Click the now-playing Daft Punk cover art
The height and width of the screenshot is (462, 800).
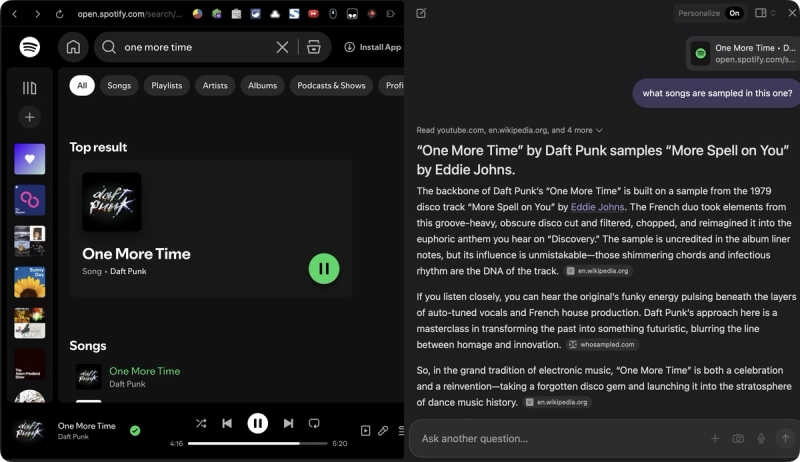click(x=30, y=430)
